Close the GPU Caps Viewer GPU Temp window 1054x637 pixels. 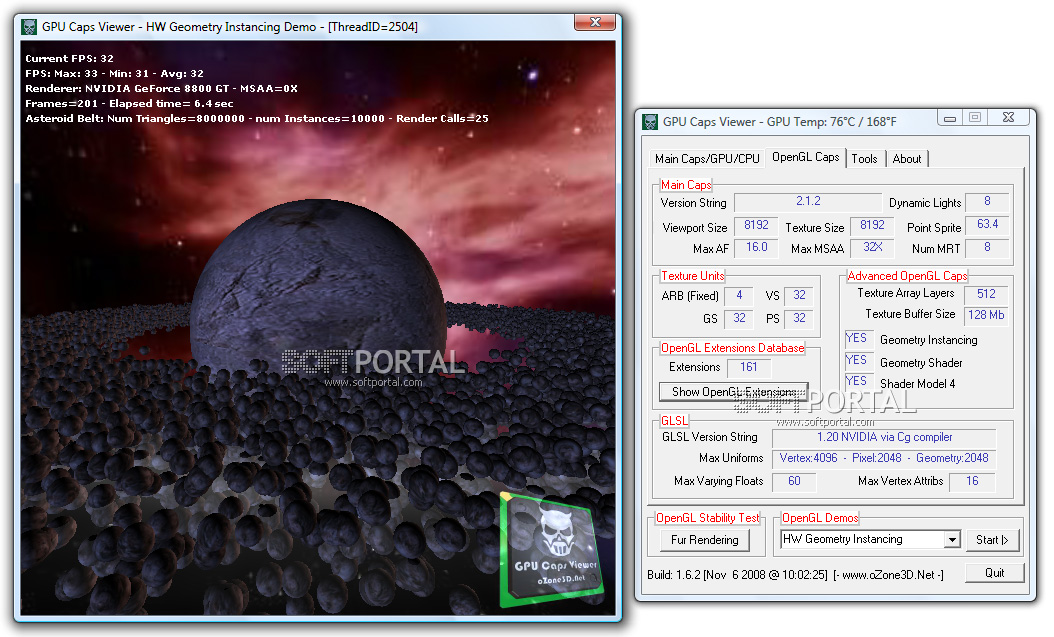[x=1008, y=118]
